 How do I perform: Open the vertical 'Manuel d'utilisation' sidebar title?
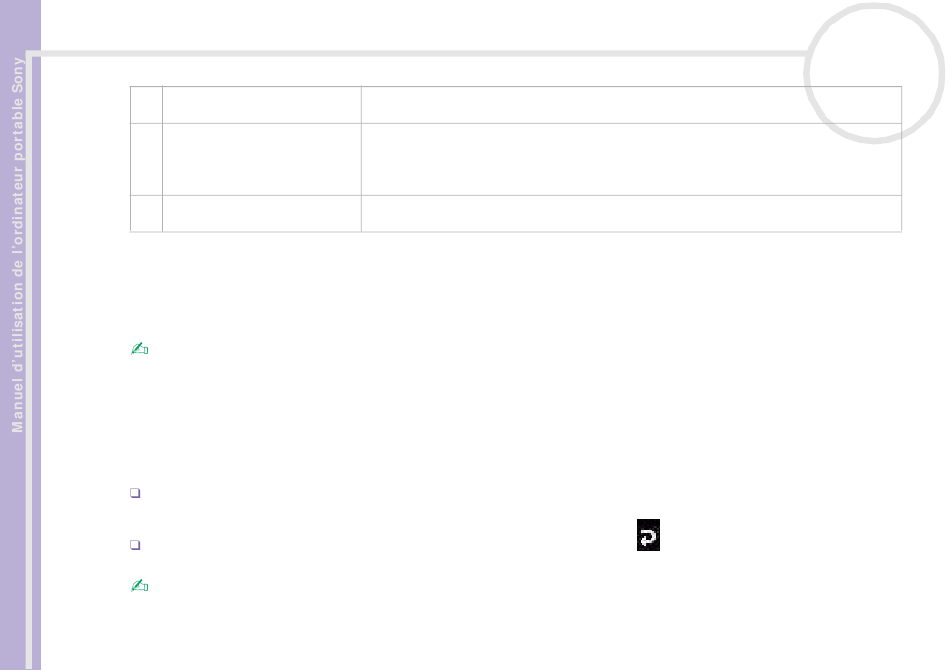[18, 245]
